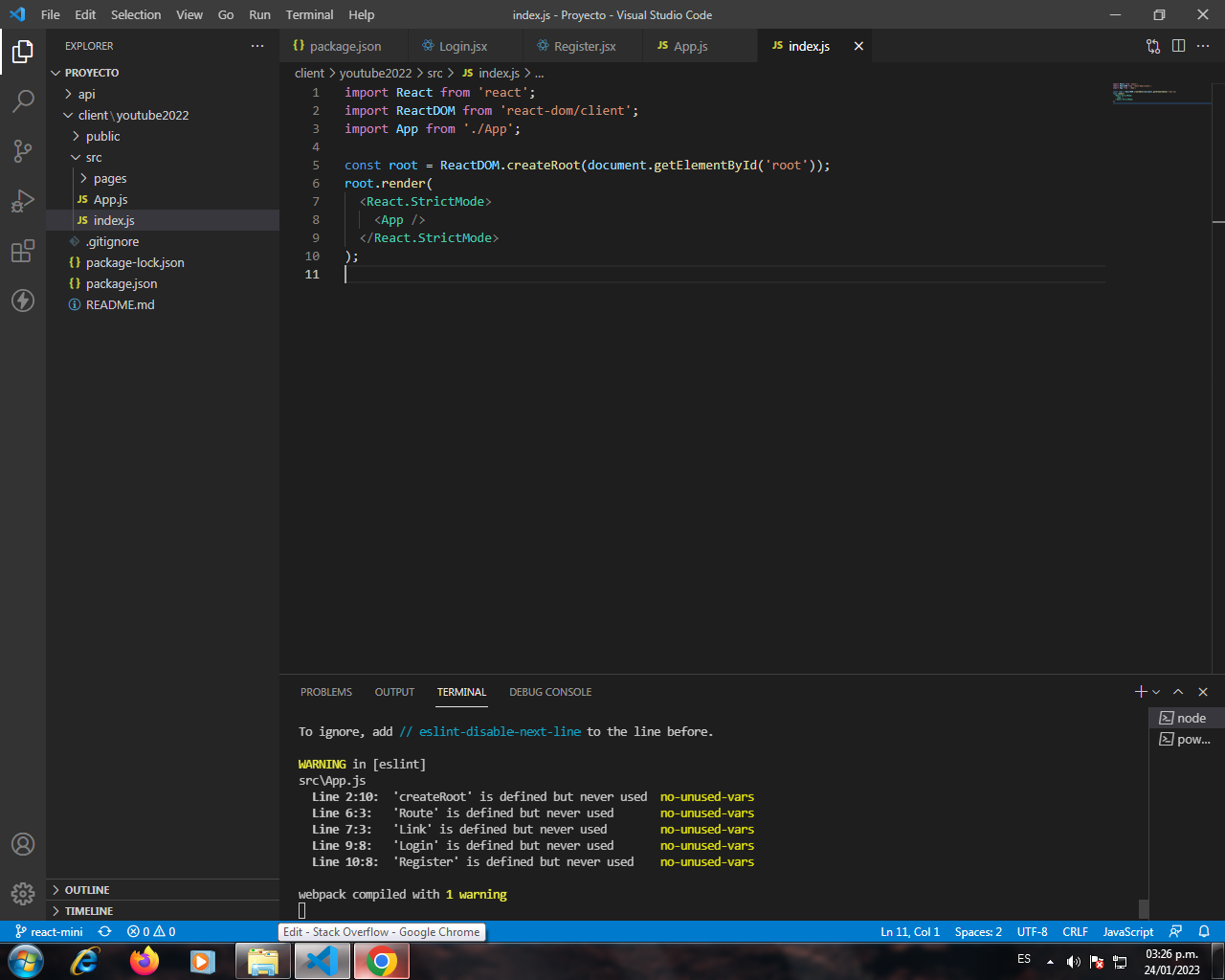Open App.js in the file tree
Screen dimensions: 1225x980
coord(163,199)
